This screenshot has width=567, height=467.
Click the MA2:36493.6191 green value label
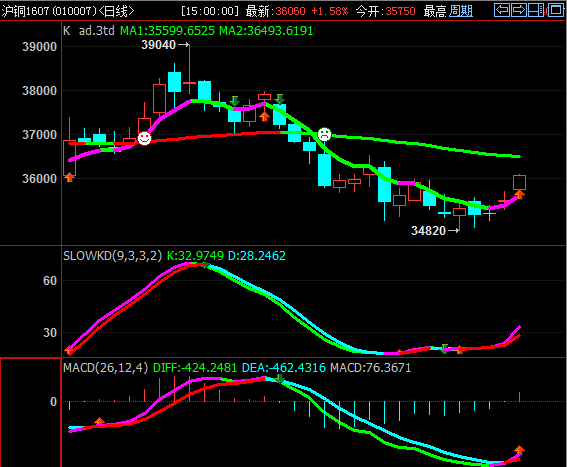coord(266,31)
